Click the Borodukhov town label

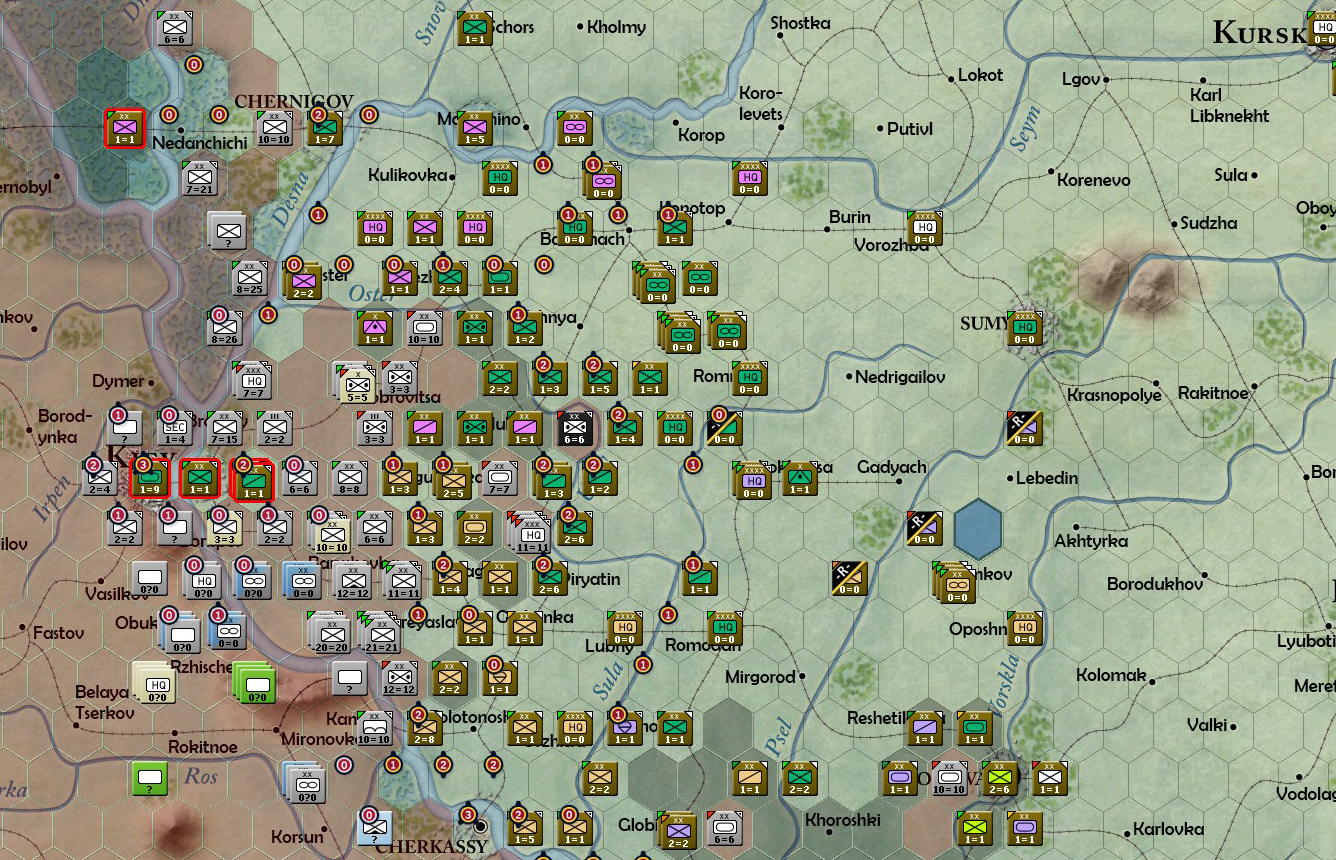(1155, 584)
